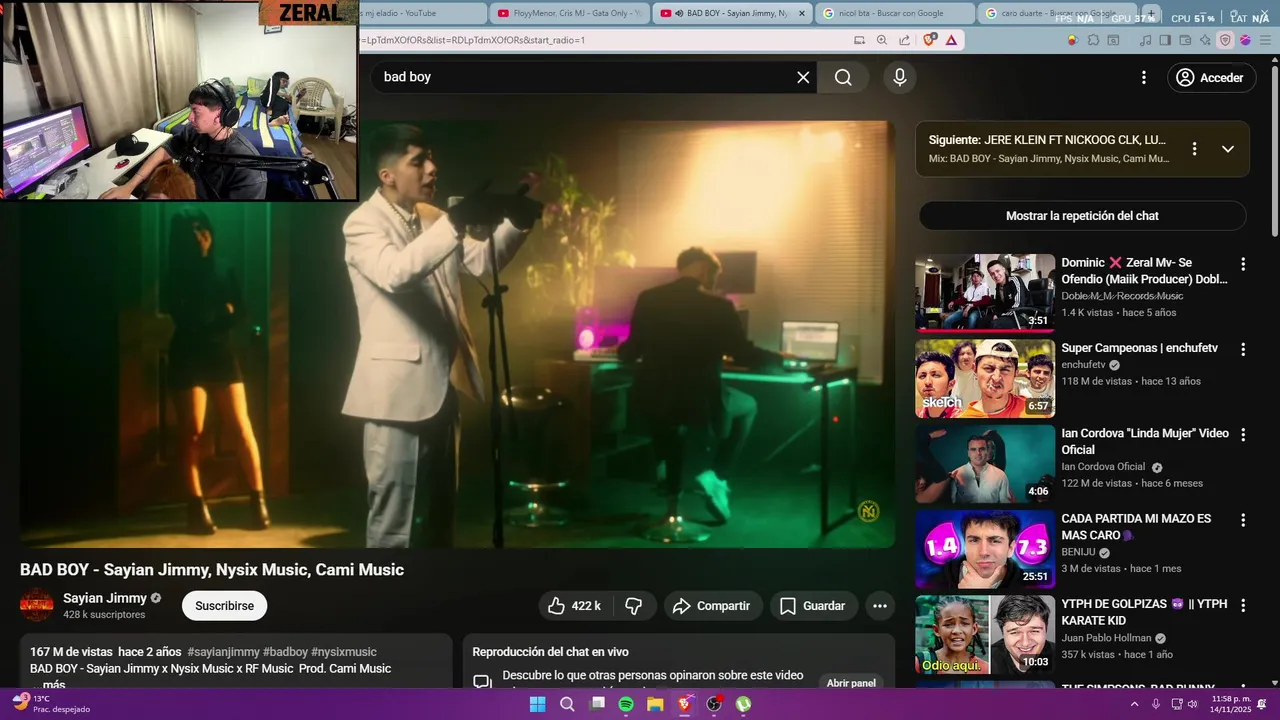This screenshot has height=720, width=1280.
Task: Open Windows Start menu
Action: pyautogui.click(x=537, y=704)
